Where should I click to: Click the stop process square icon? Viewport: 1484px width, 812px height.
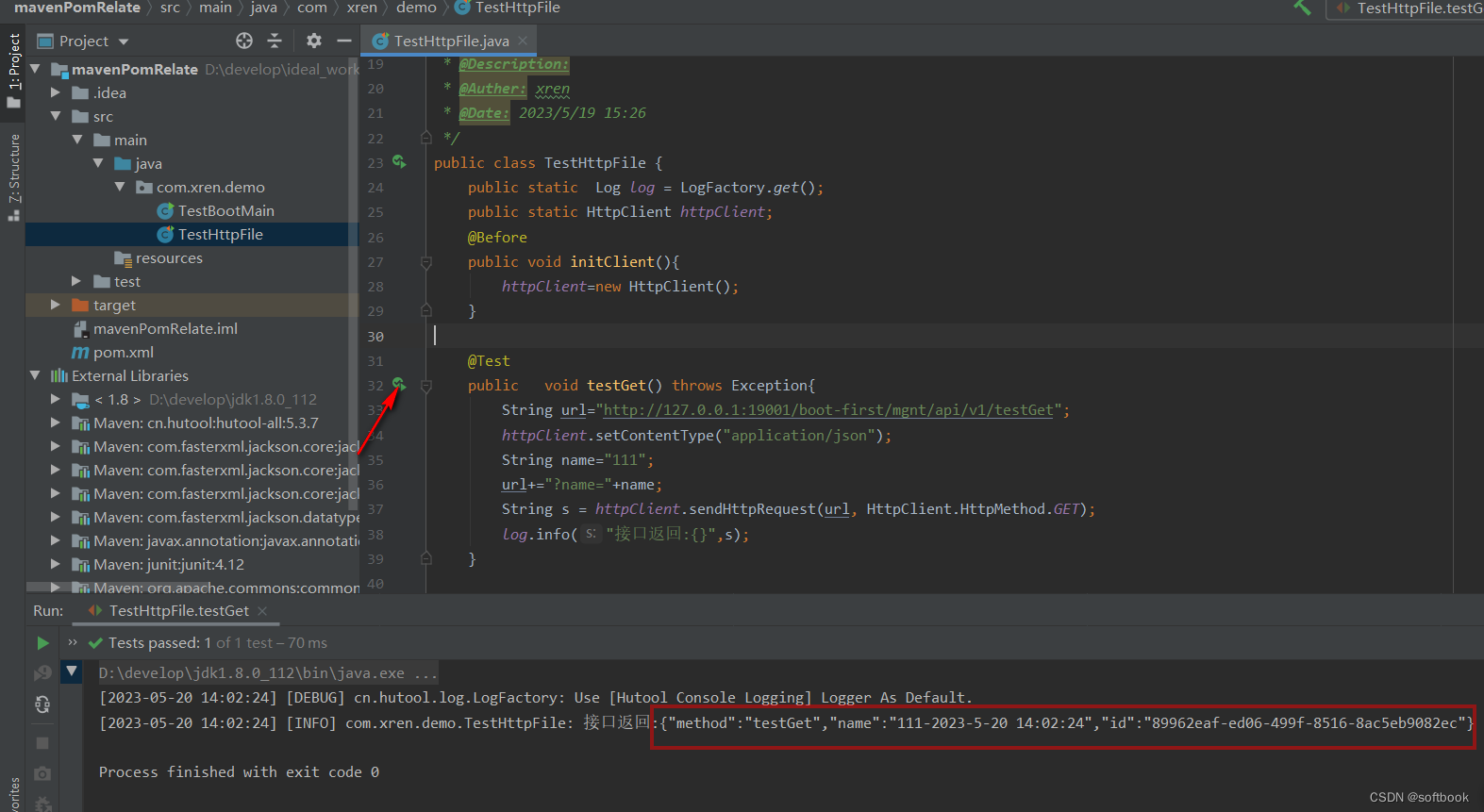point(42,743)
